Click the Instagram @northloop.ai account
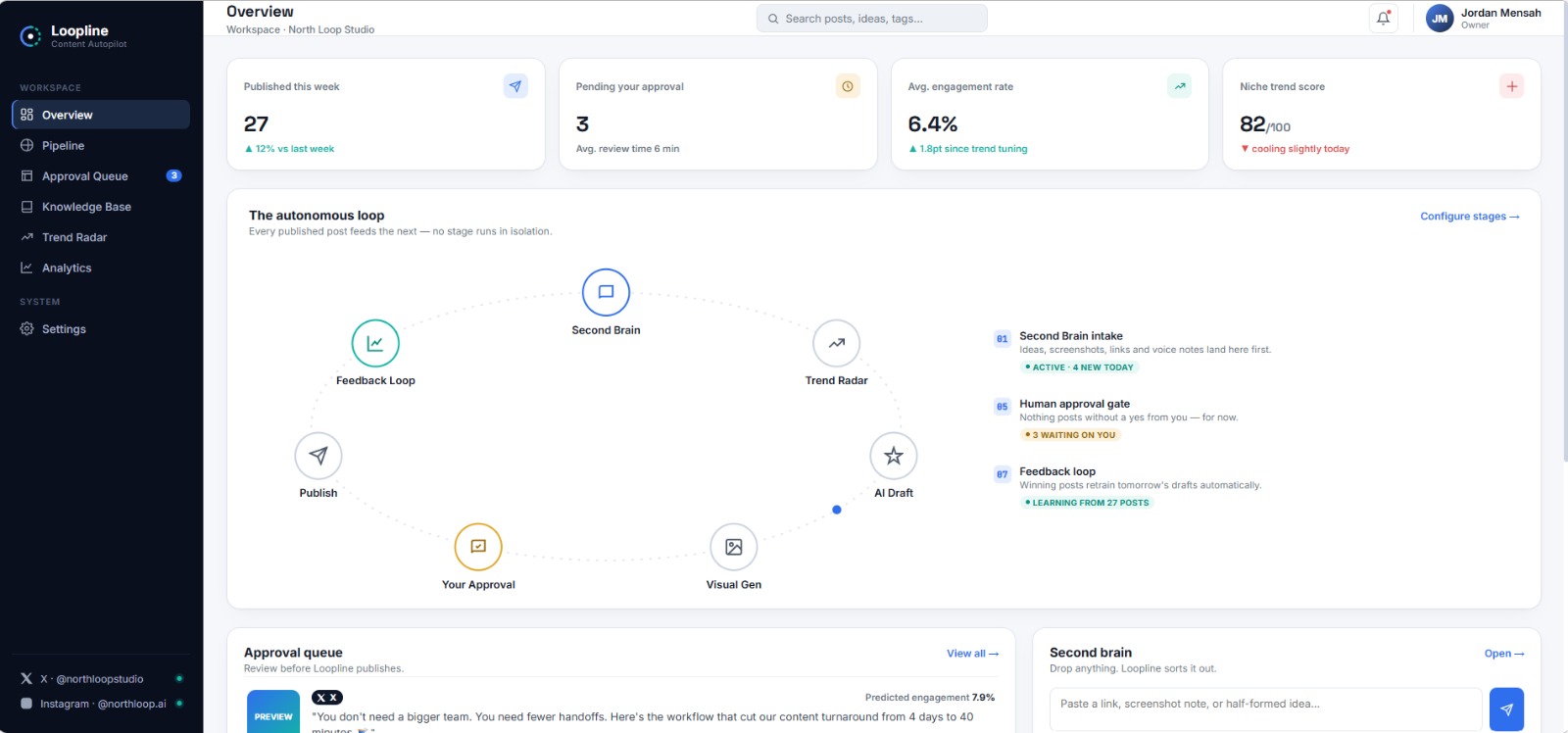 (103, 704)
